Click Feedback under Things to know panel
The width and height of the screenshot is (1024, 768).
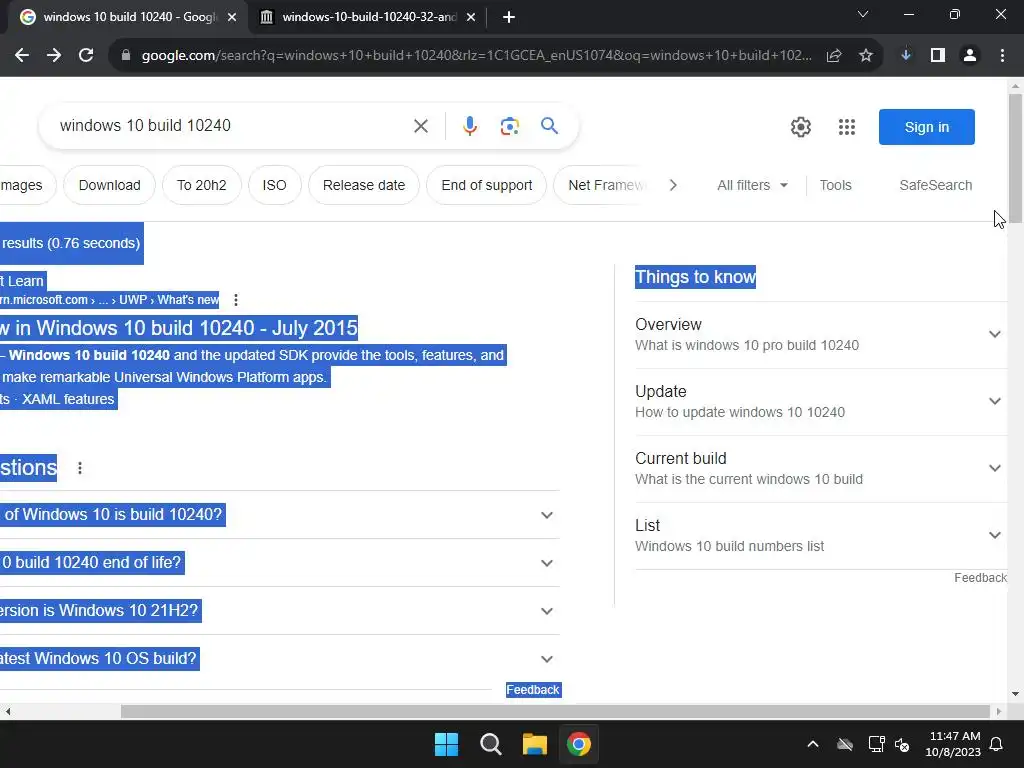(x=980, y=578)
